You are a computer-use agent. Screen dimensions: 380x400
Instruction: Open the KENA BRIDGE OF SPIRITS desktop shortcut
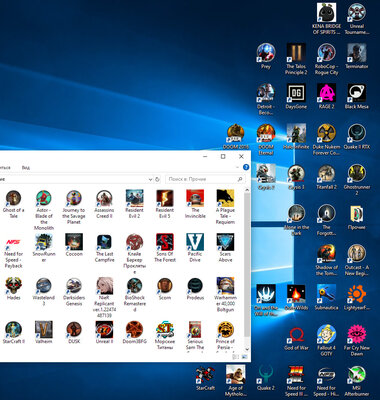[x=326, y=18]
